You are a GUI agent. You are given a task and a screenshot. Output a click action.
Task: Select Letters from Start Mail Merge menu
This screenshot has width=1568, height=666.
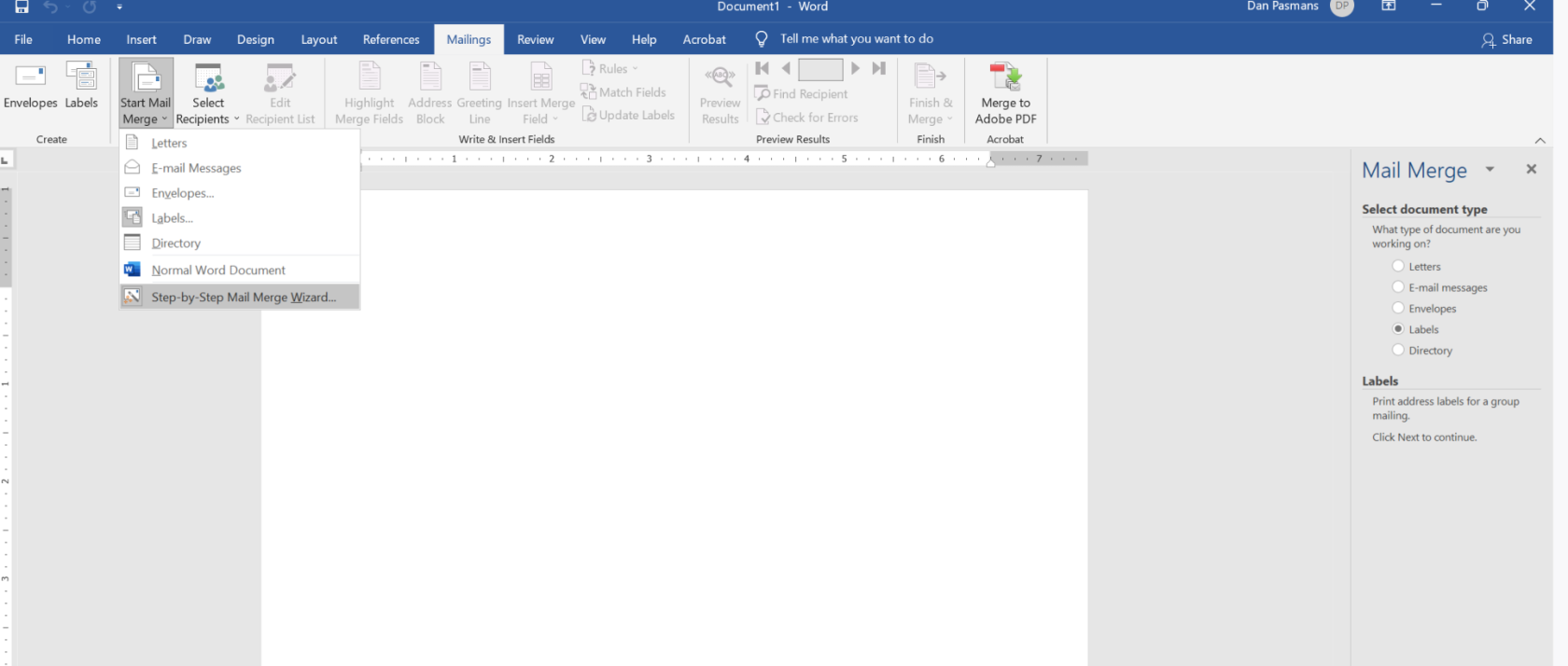point(240,143)
